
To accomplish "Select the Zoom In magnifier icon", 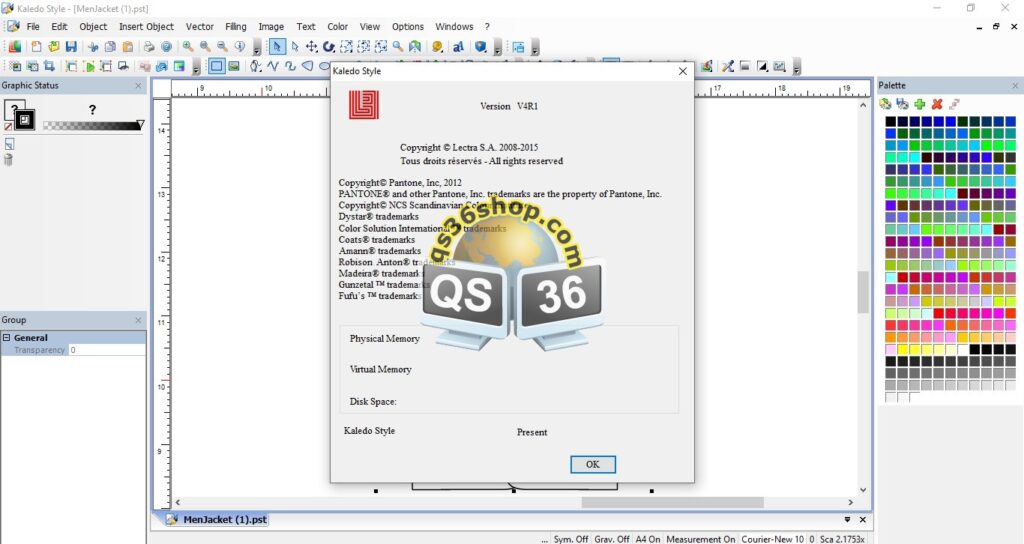I will [x=187, y=47].
